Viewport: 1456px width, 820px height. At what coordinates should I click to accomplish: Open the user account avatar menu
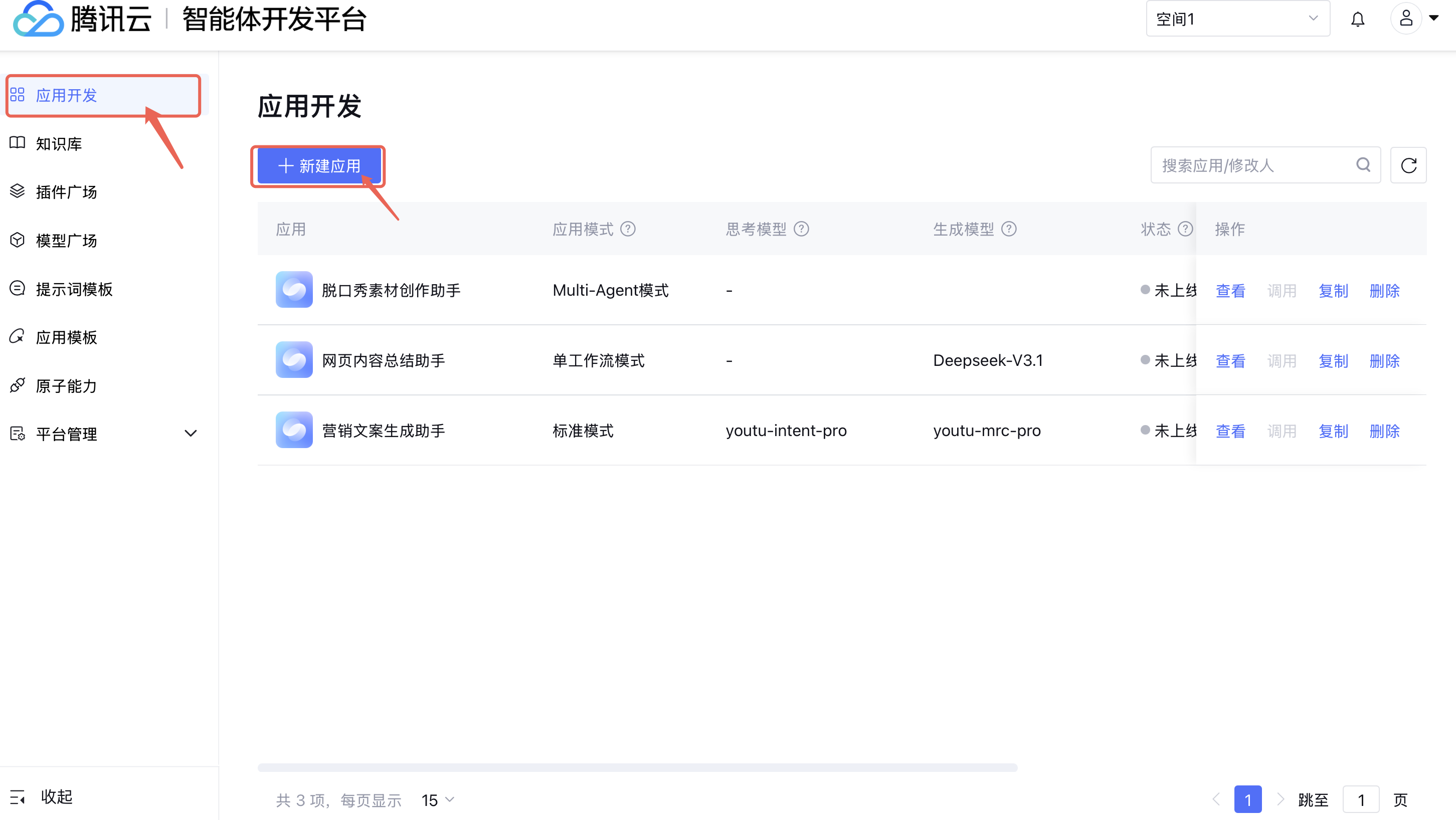(1406, 19)
